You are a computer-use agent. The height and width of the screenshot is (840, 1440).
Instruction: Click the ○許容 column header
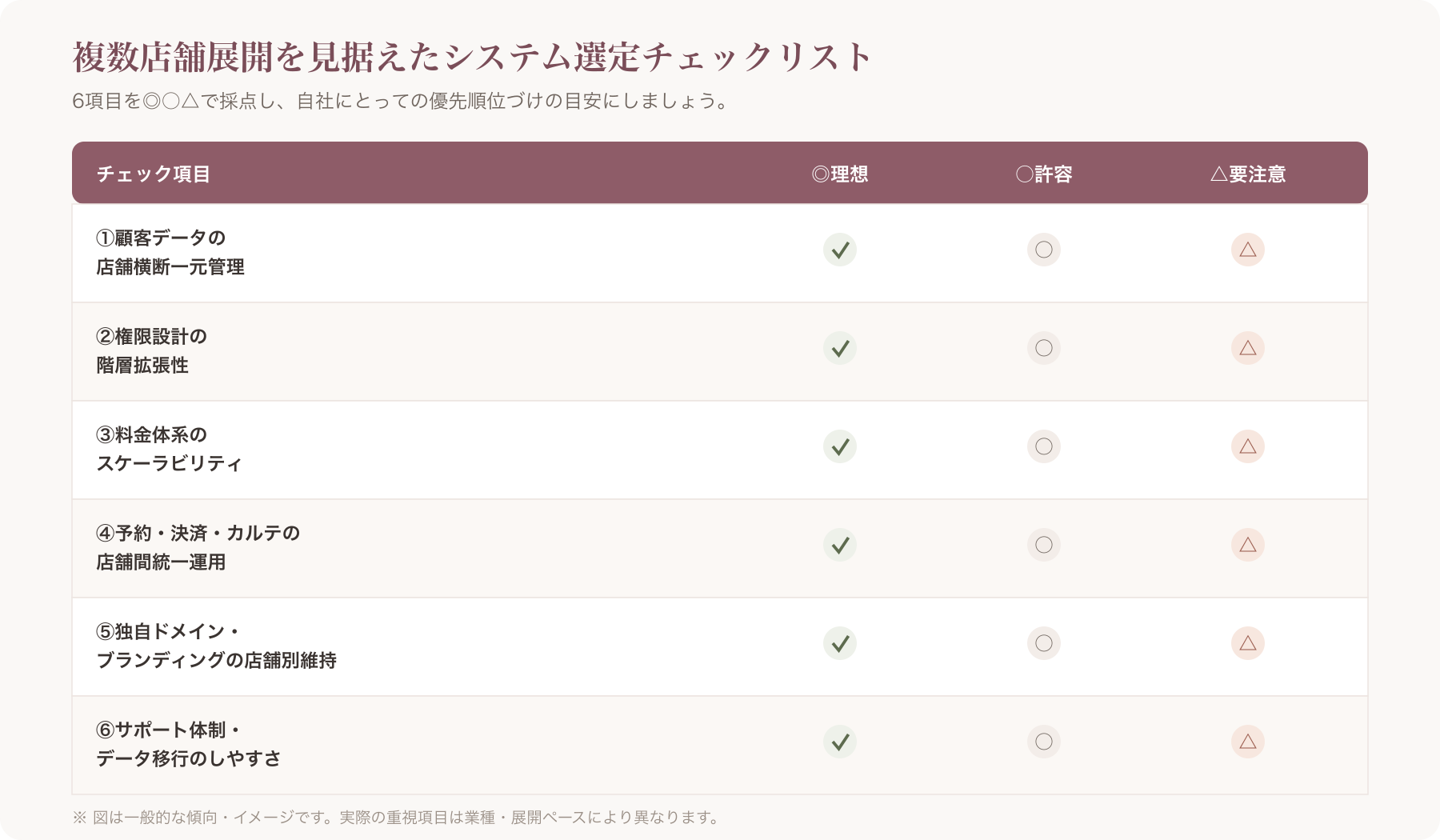1044,174
